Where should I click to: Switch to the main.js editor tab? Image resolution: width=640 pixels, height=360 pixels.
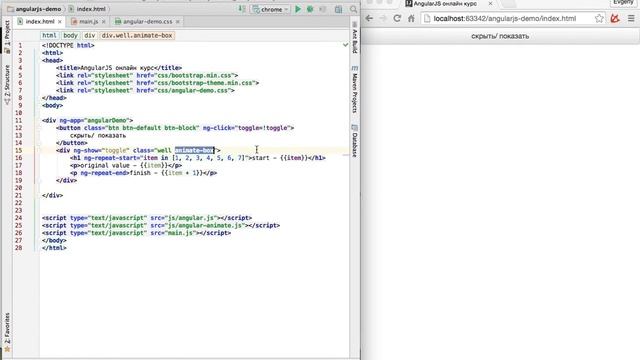click(x=88, y=21)
